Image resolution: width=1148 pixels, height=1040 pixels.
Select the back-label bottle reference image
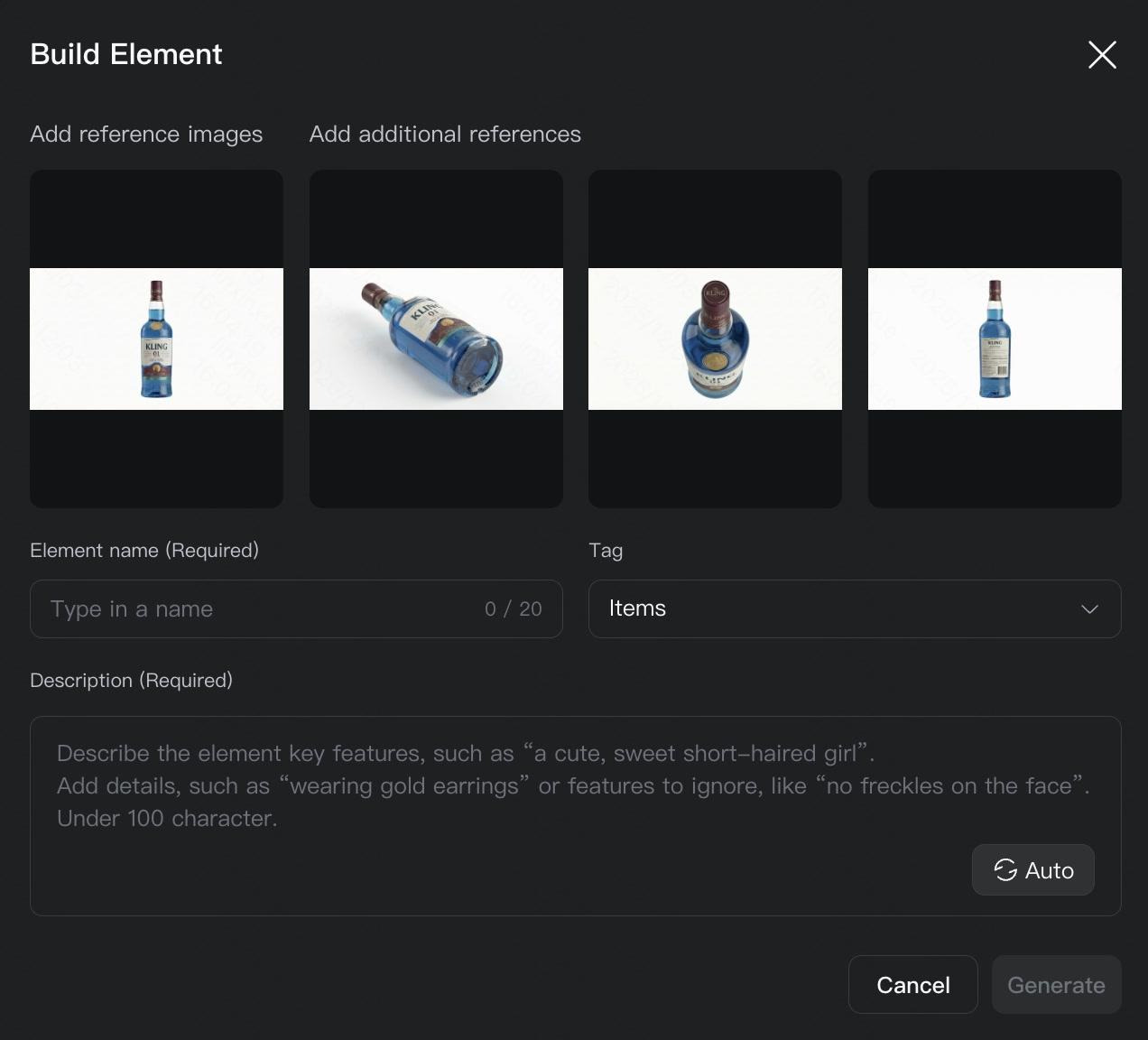point(995,339)
